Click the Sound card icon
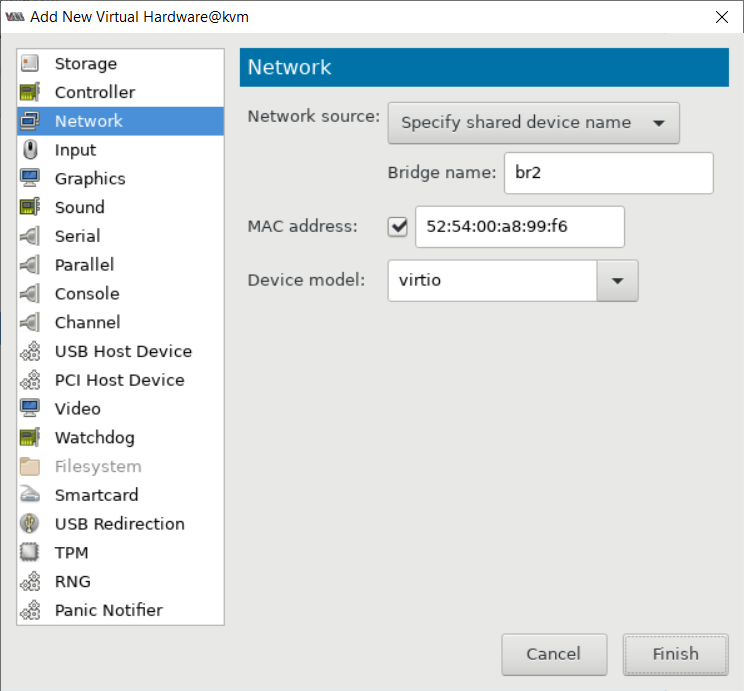 pos(30,207)
